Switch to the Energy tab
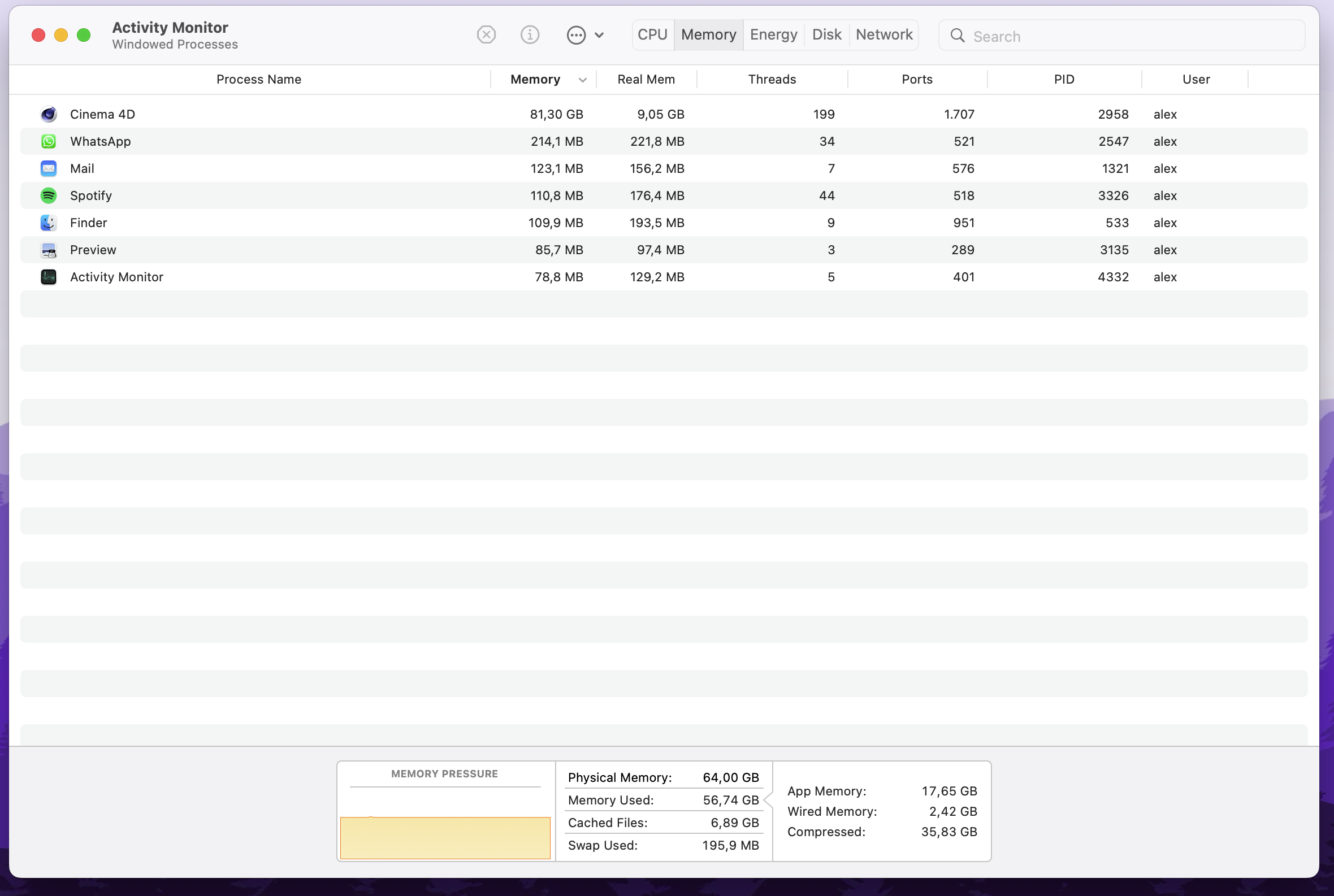Viewport: 1334px width, 896px height. click(773, 35)
